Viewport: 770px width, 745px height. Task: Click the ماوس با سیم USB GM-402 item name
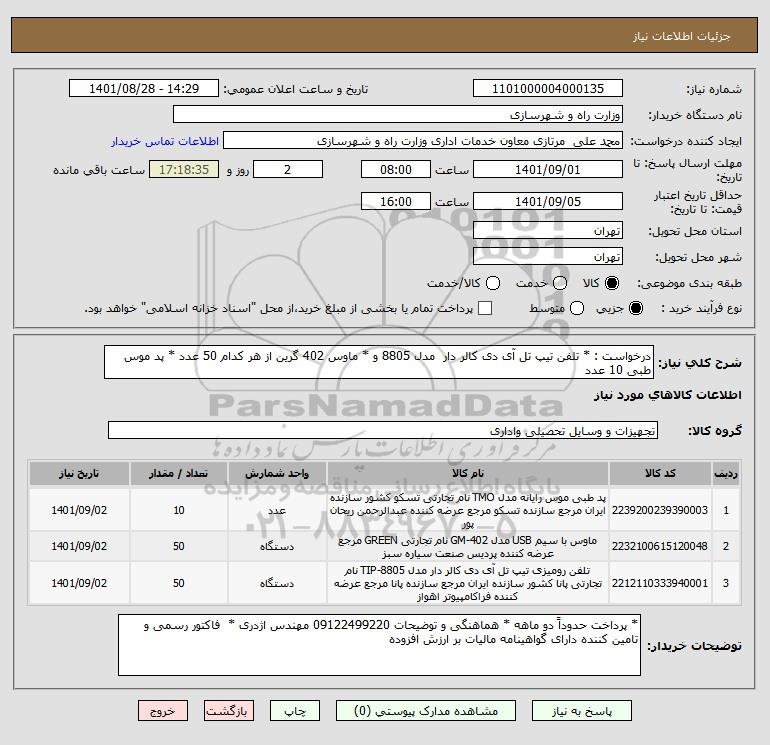click(x=468, y=547)
